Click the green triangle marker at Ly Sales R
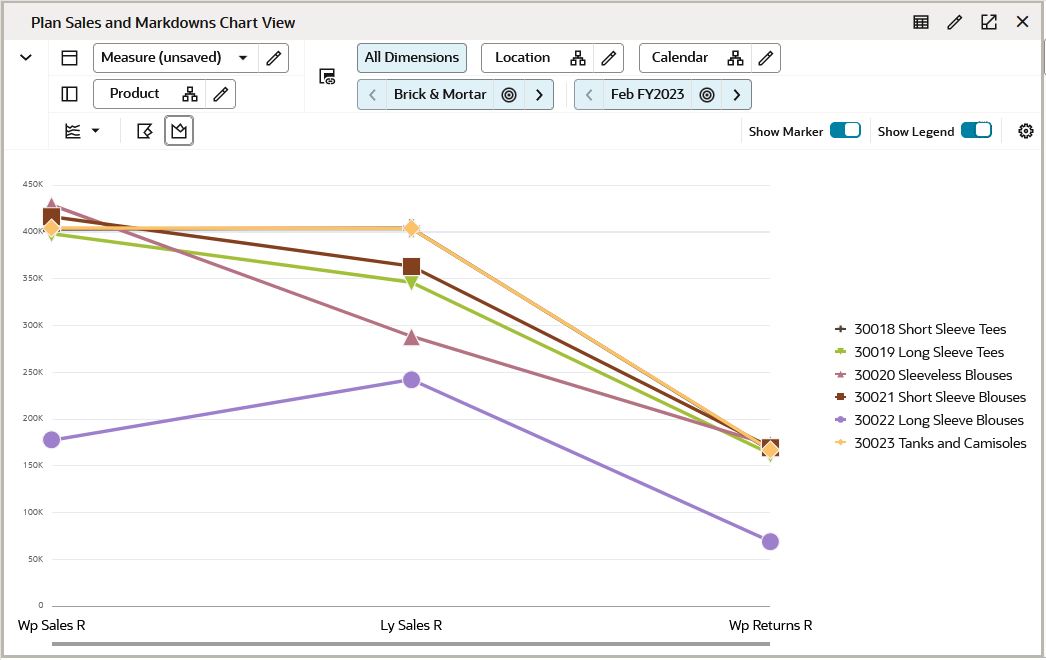This screenshot has width=1046, height=660. [x=412, y=283]
